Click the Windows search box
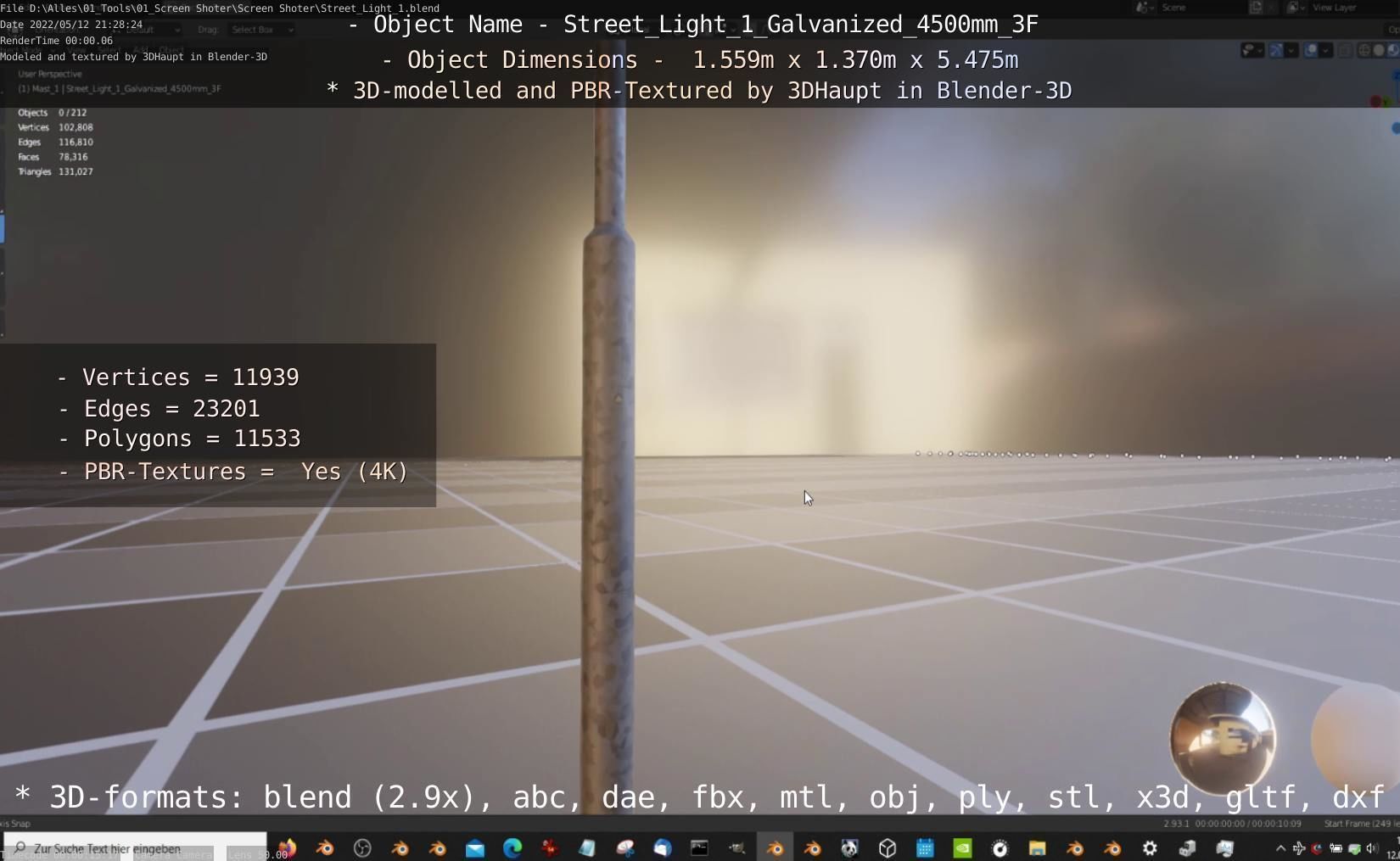Viewport: 1400px width, 861px height. (x=136, y=847)
